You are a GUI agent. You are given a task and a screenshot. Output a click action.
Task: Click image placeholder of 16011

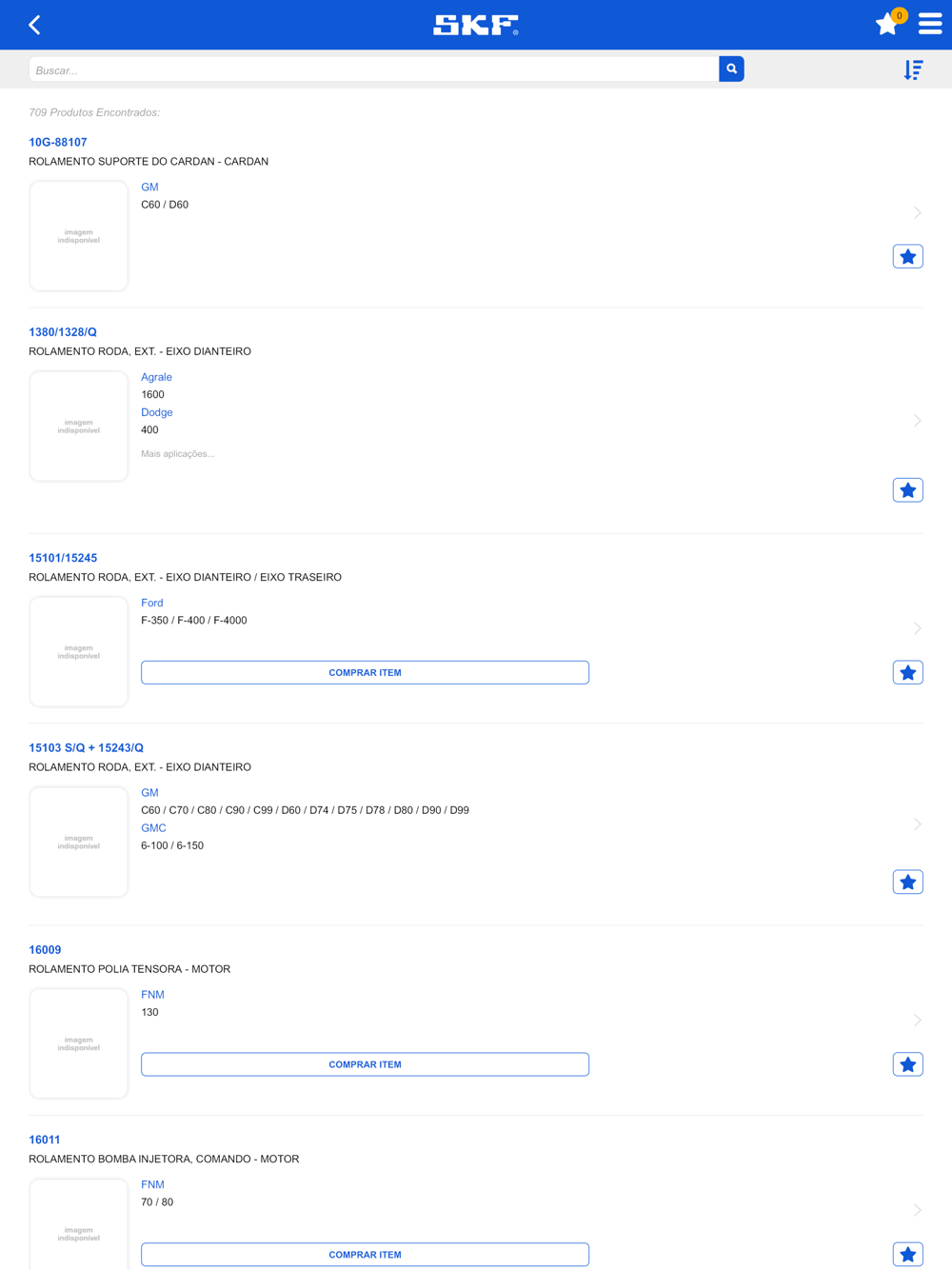79,1224
